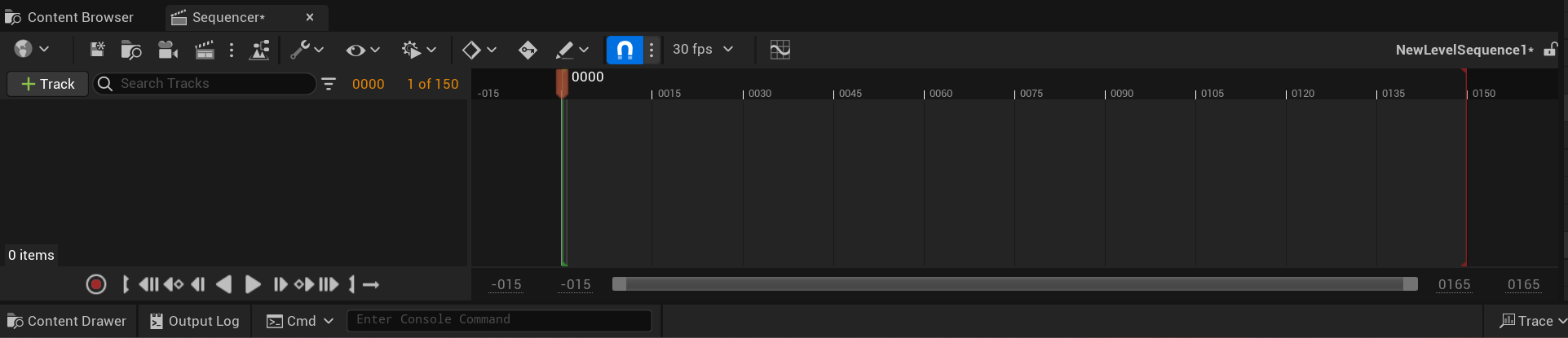
Task: Click the Render movie clapperboard icon
Action: point(205,50)
